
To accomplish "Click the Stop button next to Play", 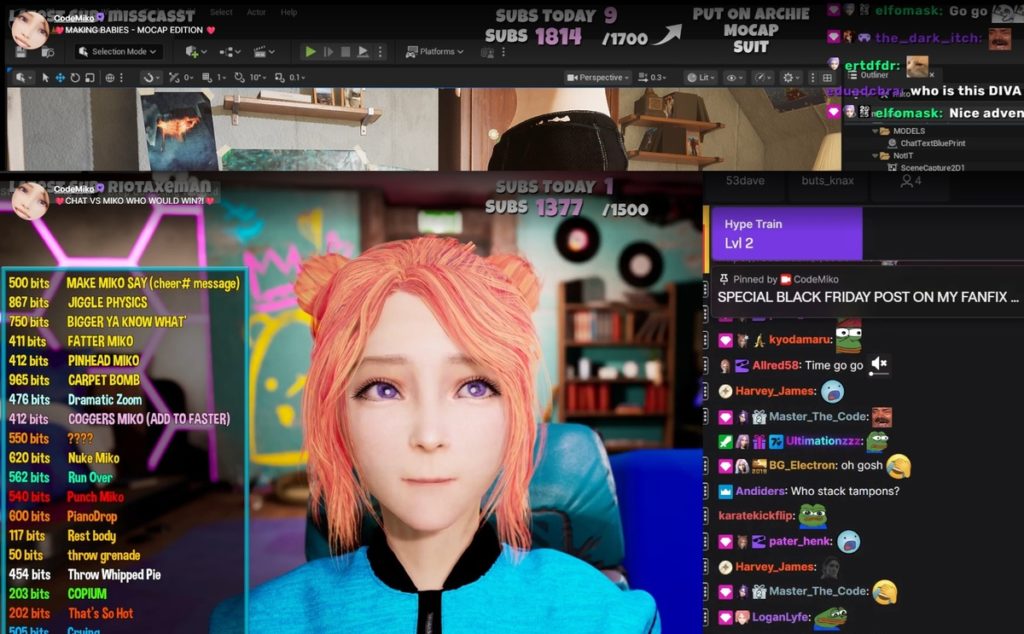I will pos(344,52).
